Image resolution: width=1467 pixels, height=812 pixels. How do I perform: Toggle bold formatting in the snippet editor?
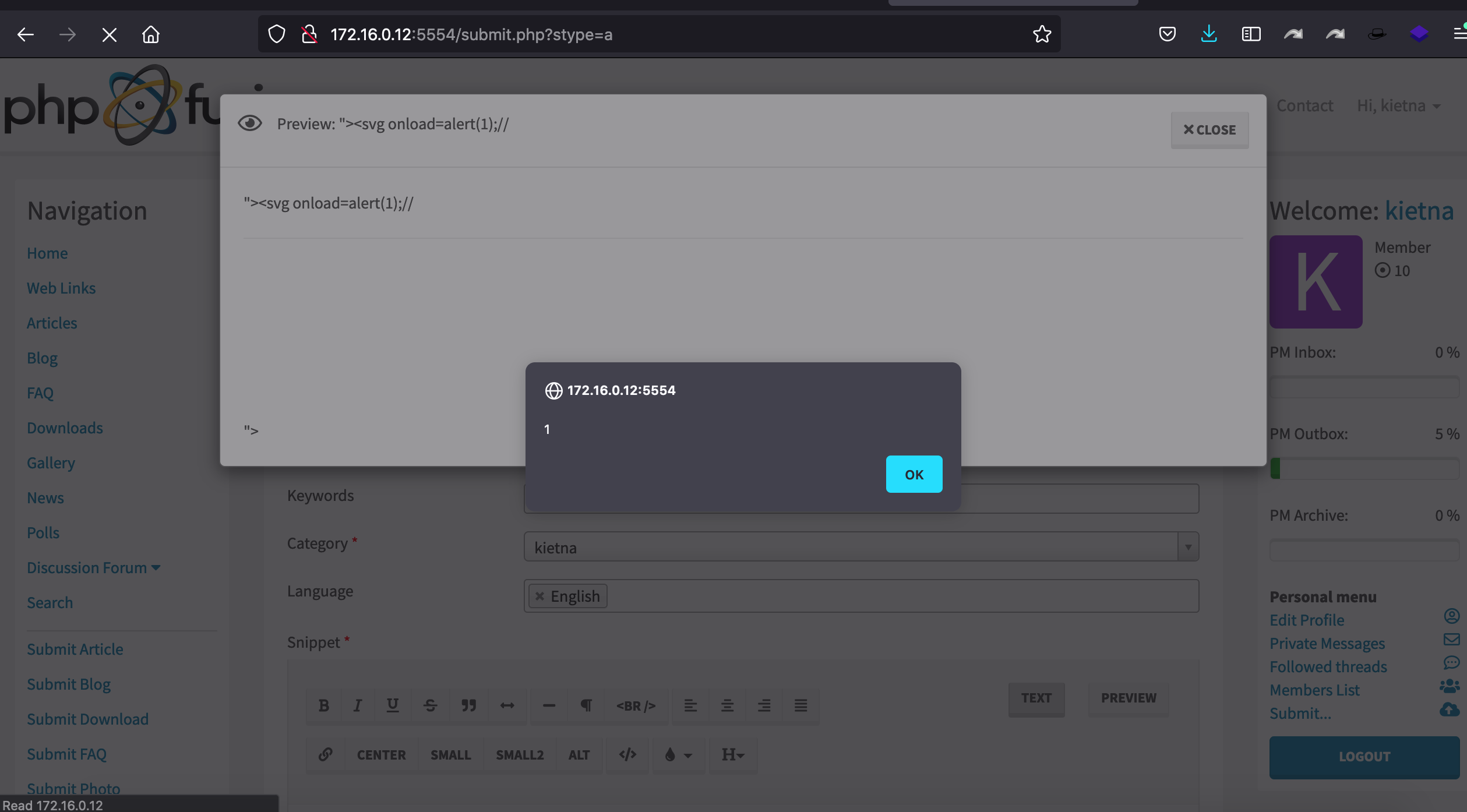click(x=324, y=705)
